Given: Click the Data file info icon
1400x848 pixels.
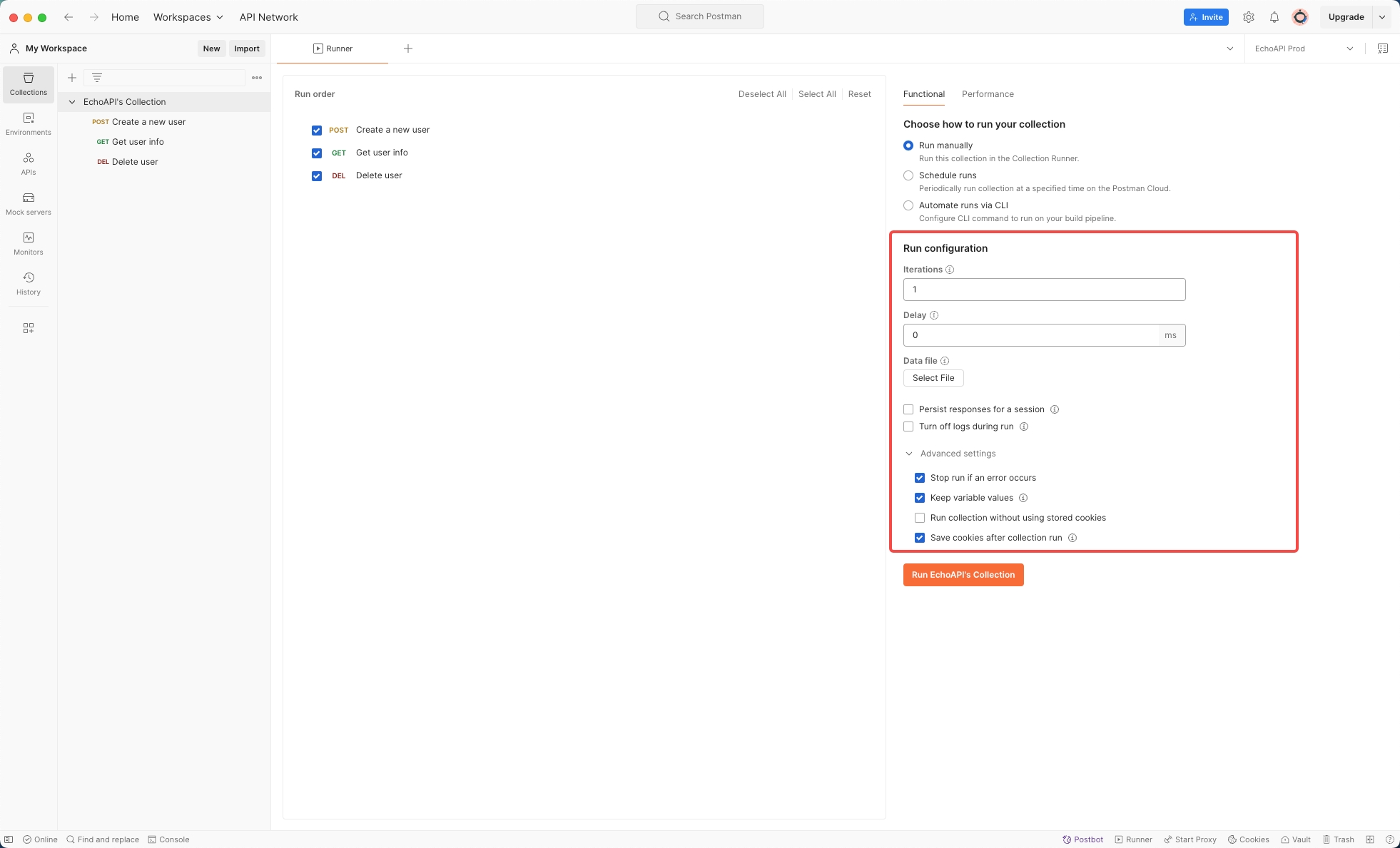Looking at the screenshot, I should tap(945, 361).
